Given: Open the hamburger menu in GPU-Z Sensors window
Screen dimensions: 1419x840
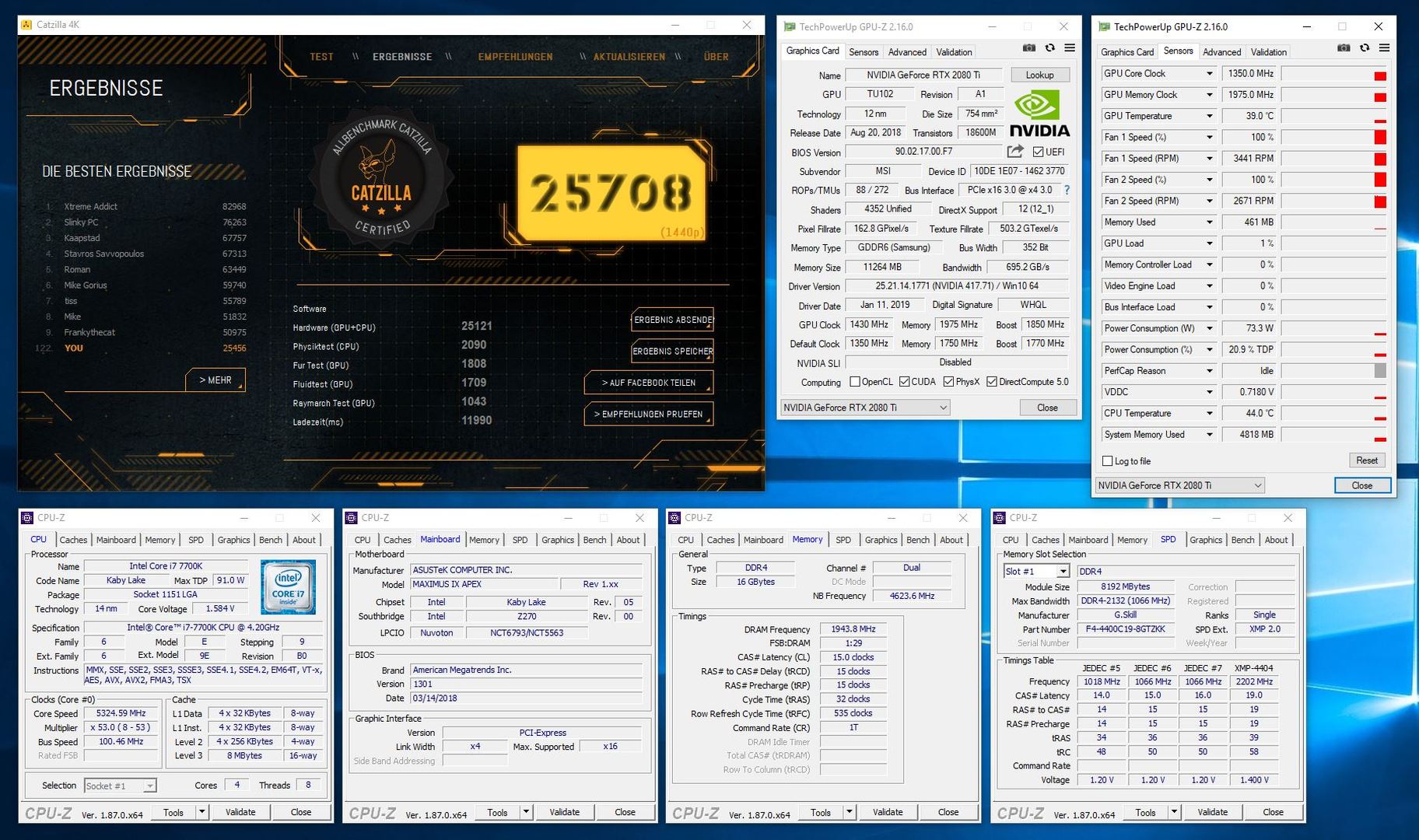Looking at the screenshot, I should pos(1385,48).
